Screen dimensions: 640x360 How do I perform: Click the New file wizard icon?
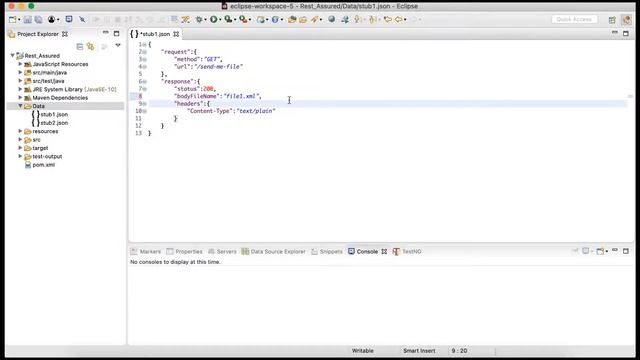[x=13, y=19]
